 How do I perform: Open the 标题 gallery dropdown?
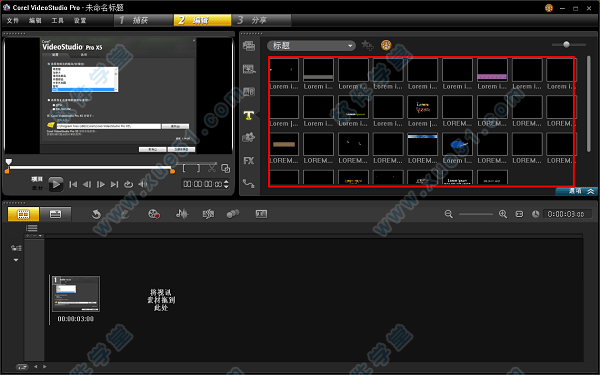click(x=311, y=46)
